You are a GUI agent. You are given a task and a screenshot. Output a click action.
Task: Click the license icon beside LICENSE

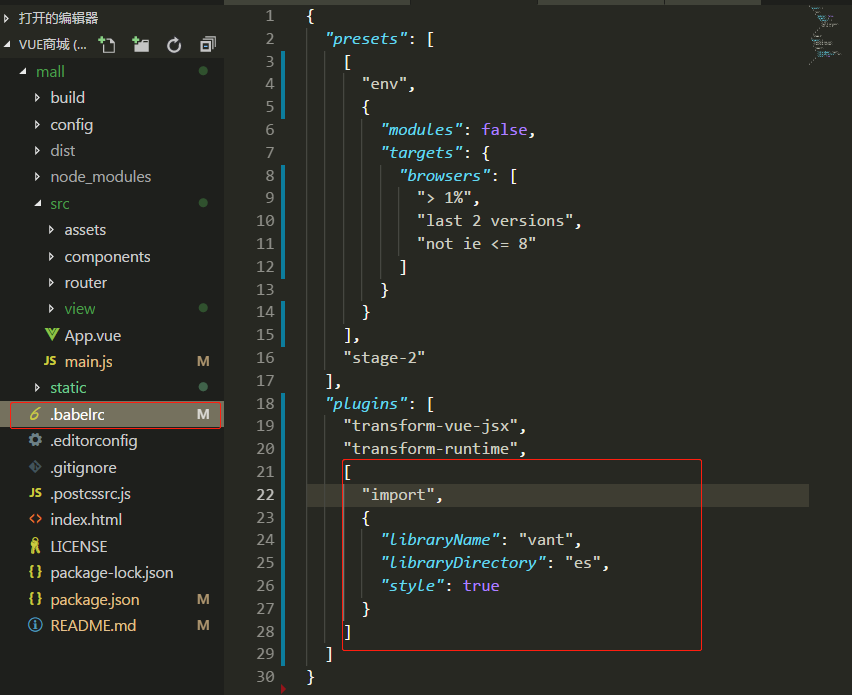click(x=35, y=546)
